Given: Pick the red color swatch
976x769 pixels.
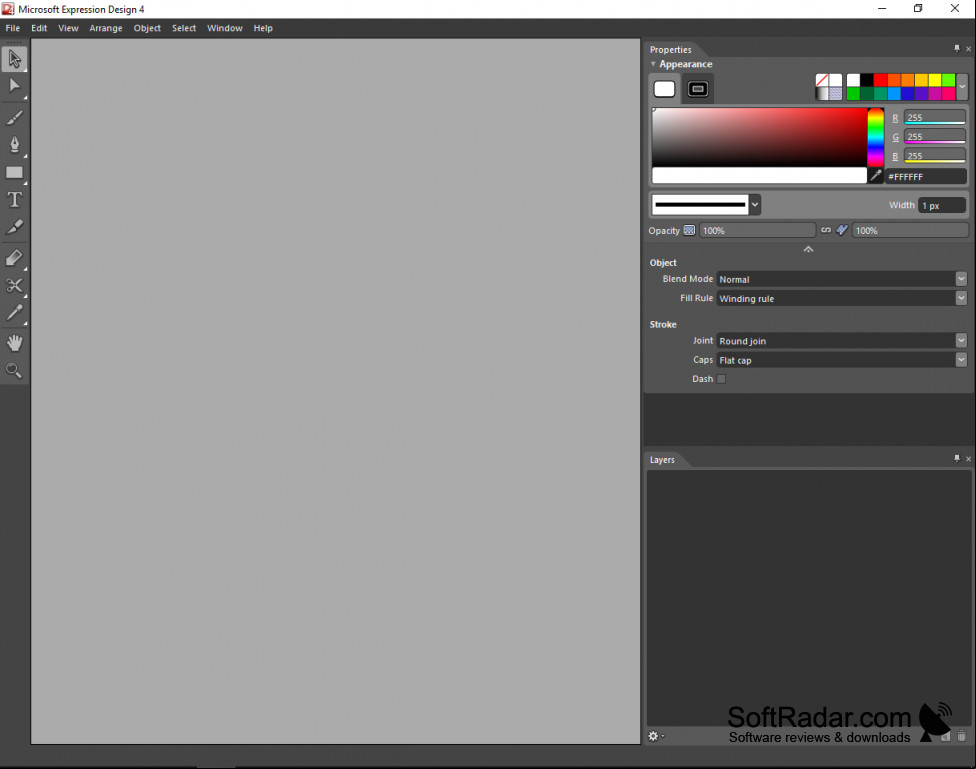Looking at the screenshot, I should 880,80.
